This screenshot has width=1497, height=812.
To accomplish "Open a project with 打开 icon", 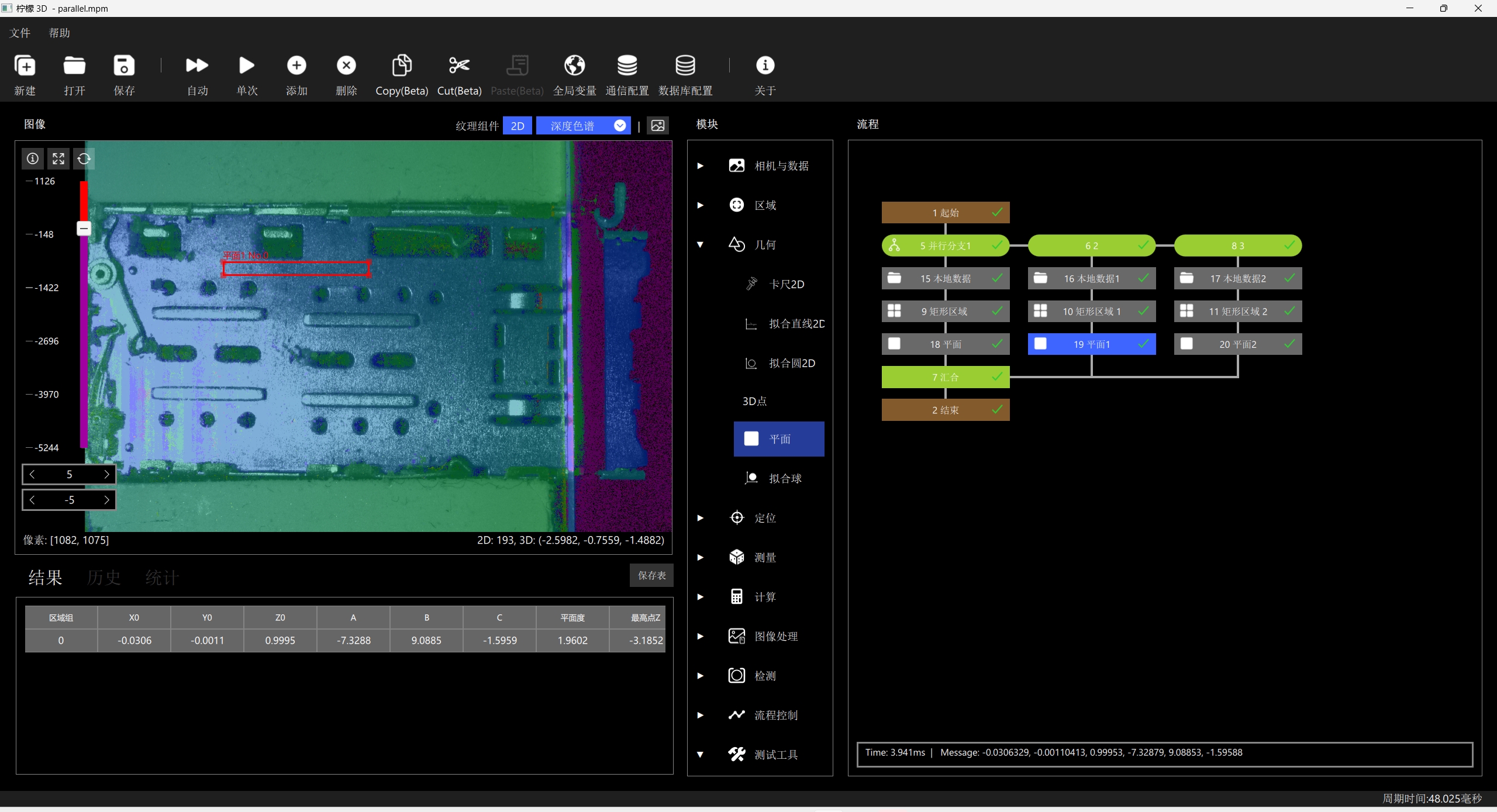I will point(74,65).
